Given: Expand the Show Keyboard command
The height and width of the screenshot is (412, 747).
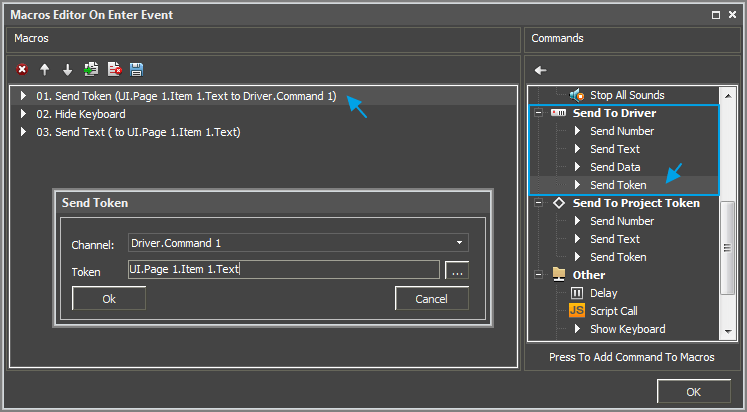Looking at the screenshot, I should click(577, 329).
